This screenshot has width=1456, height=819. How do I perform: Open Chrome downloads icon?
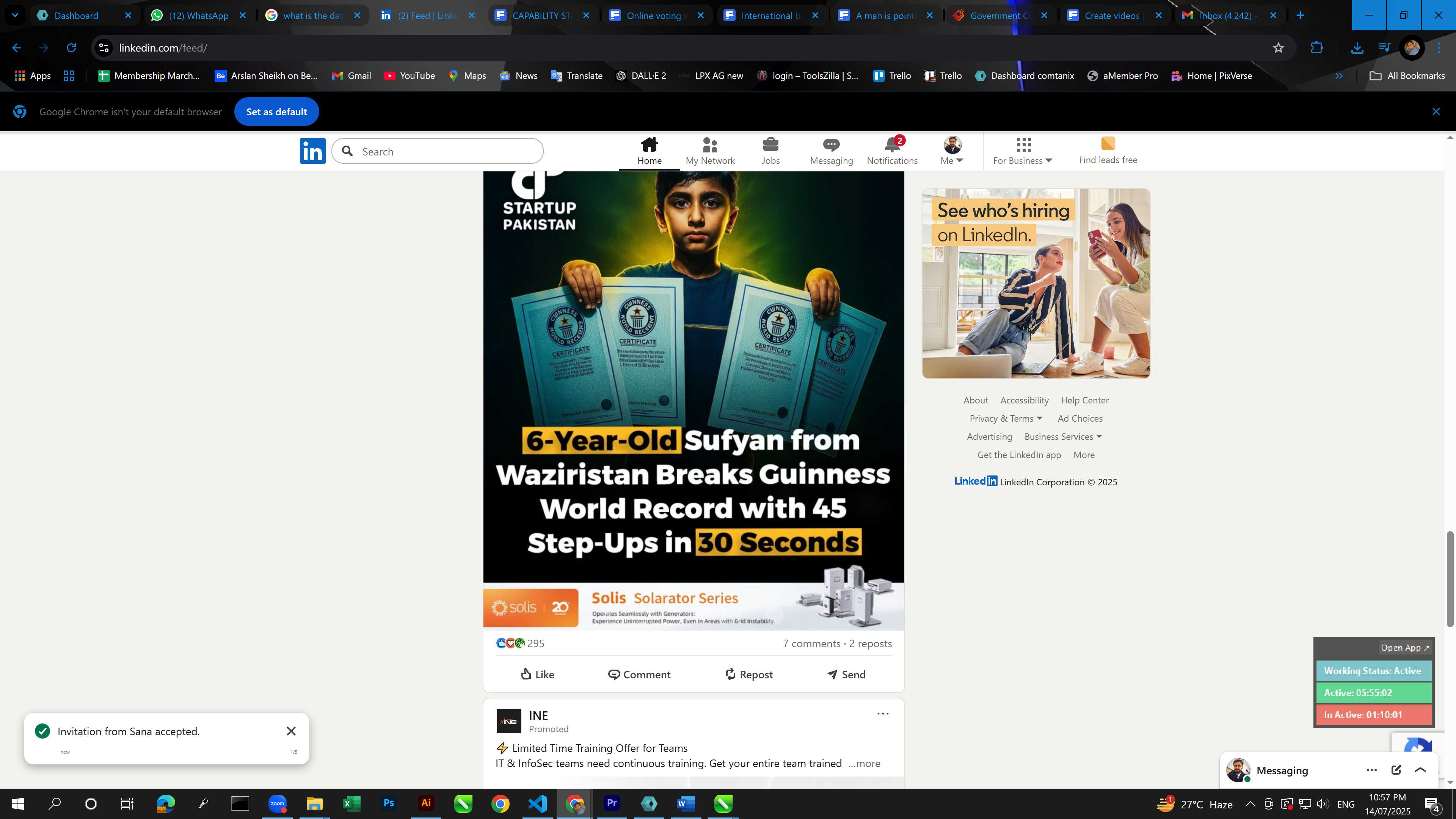click(1357, 48)
